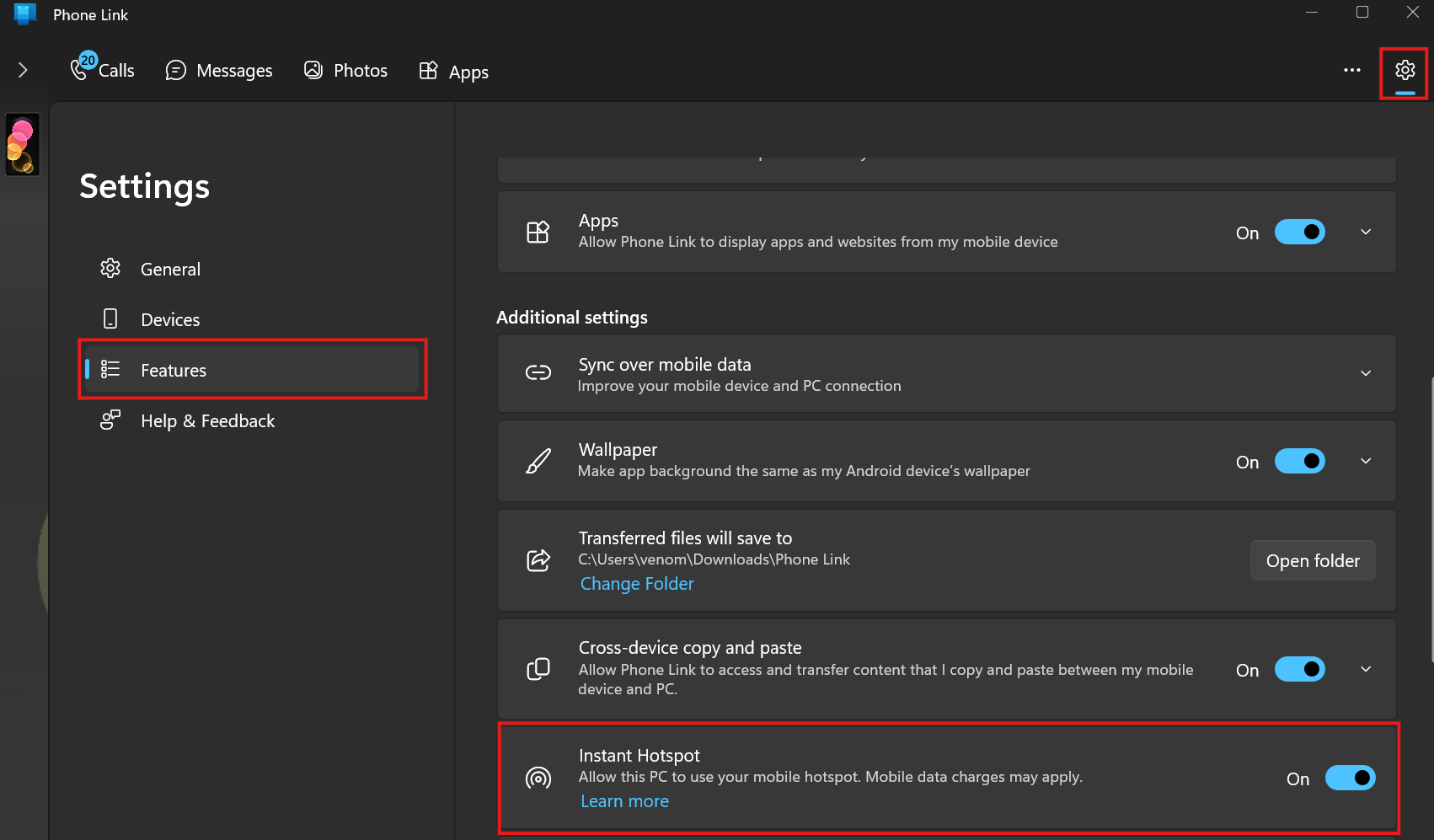Screen dimensions: 1434x840
Task: Disable the Wallpaper toggle
Action: pyautogui.click(x=1299, y=461)
